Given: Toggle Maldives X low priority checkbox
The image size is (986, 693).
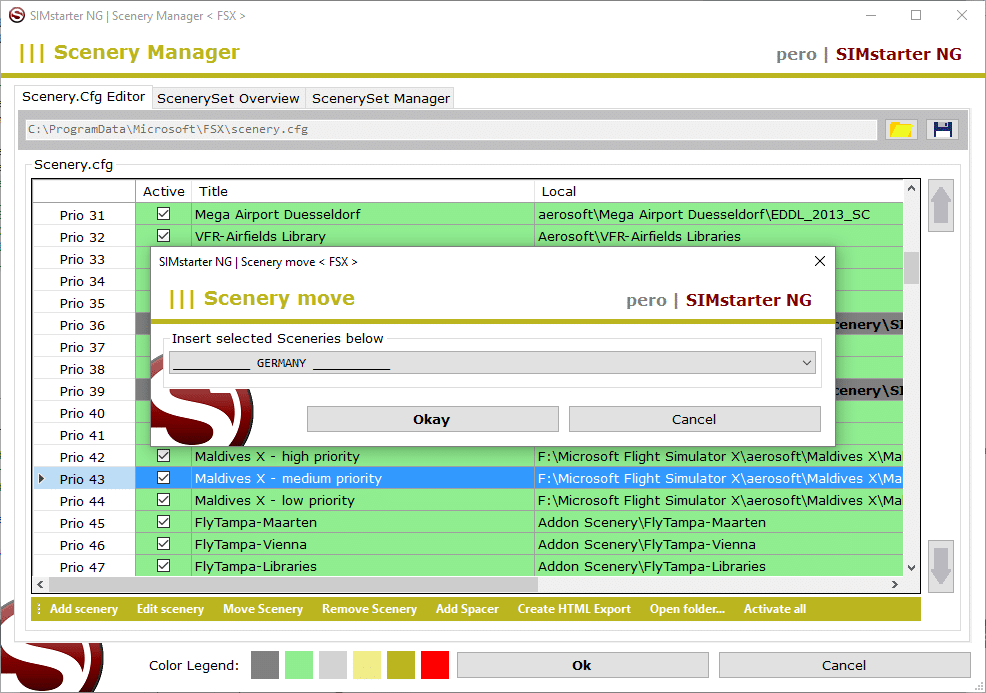Looking at the screenshot, I should (x=163, y=501).
